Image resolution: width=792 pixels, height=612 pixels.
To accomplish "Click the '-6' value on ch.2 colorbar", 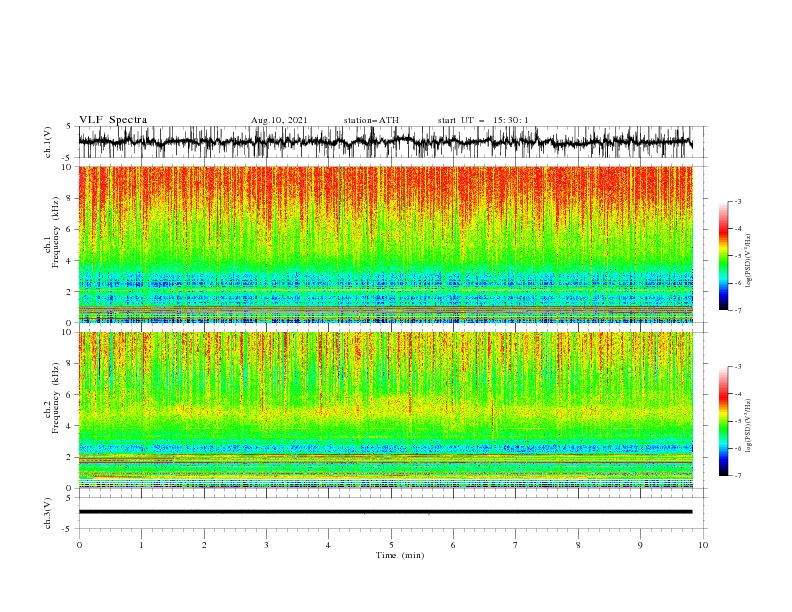I will pyautogui.click(x=737, y=448).
